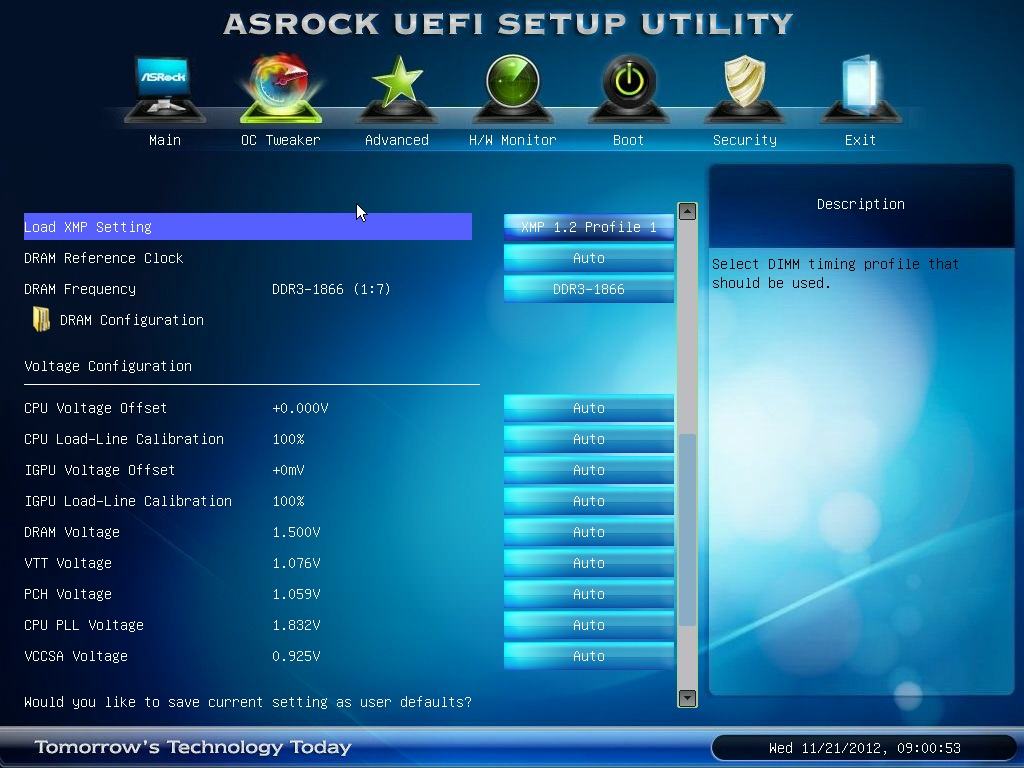This screenshot has height=768, width=1024.
Task: Open the Security shield icon
Action: pyautogui.click(x=744, y=89)
